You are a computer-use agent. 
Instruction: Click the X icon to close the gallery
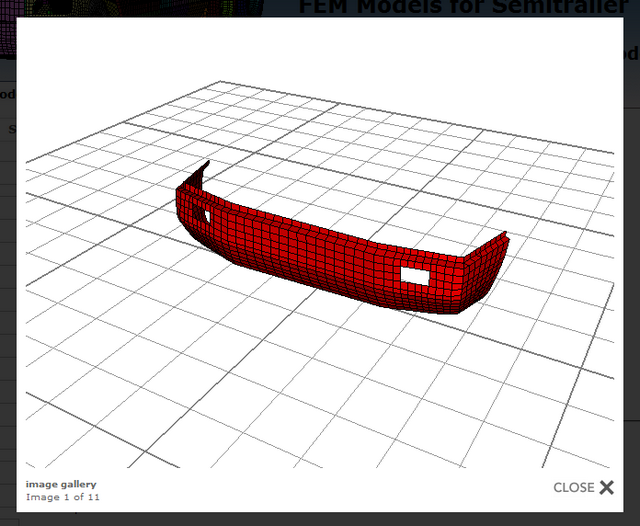(x=606, y=488)
